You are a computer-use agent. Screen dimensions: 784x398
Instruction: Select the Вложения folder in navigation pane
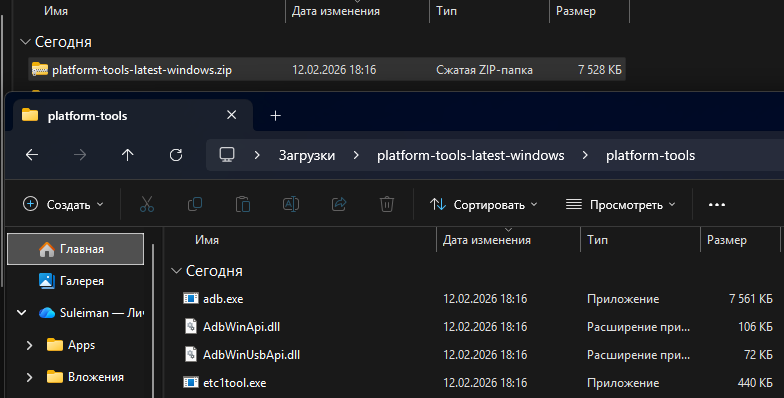click(x=96, y=377)
